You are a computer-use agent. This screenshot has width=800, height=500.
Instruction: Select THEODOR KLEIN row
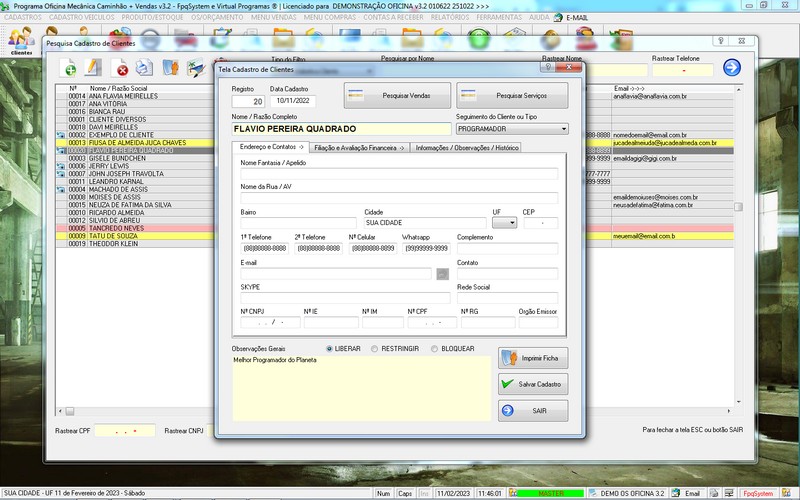tap(134, 244)
